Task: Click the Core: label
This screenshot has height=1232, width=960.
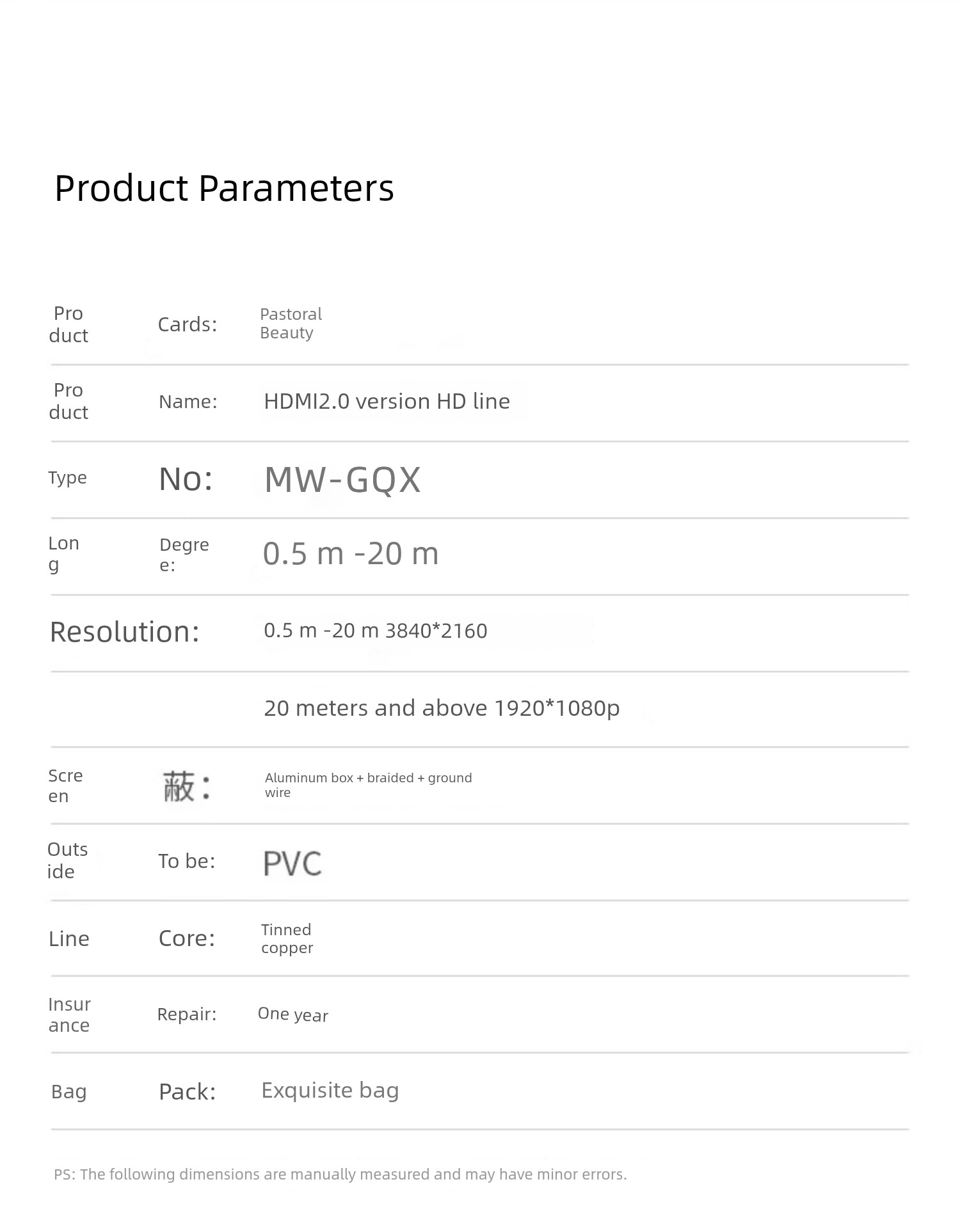Action: tap(187, 938)
